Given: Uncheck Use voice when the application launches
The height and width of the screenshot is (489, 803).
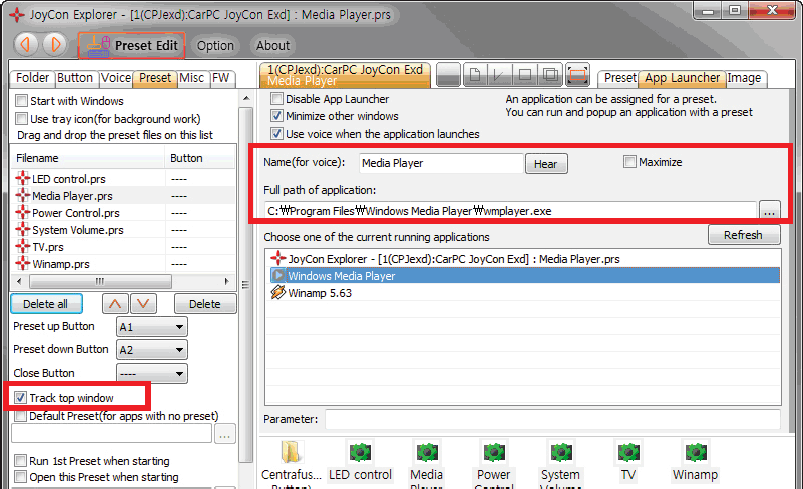Looking at the screenshot, I should [x=277, y=133].
